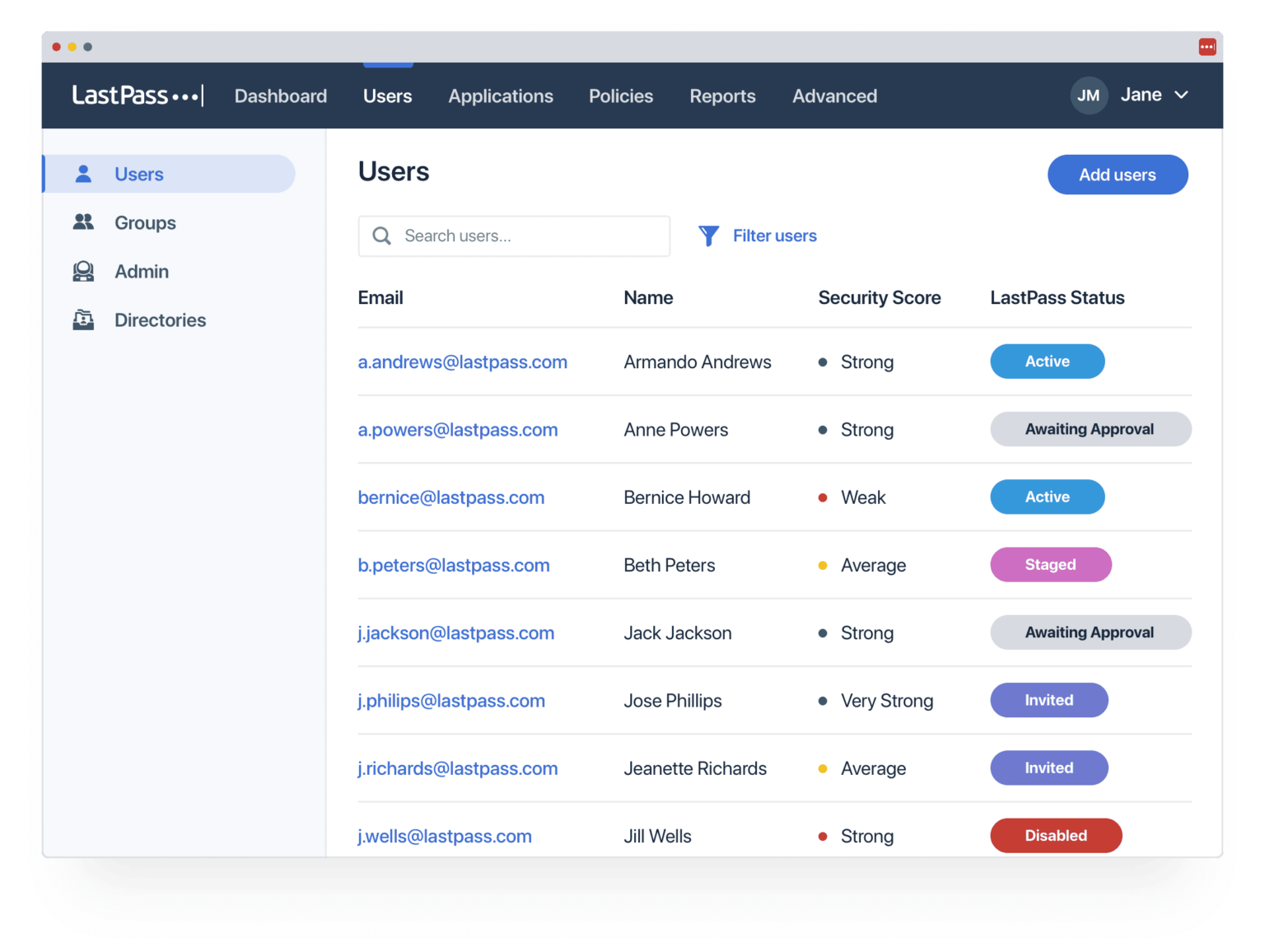
Task: Select the Users icon in the sidebar
Action: (83, 174)
